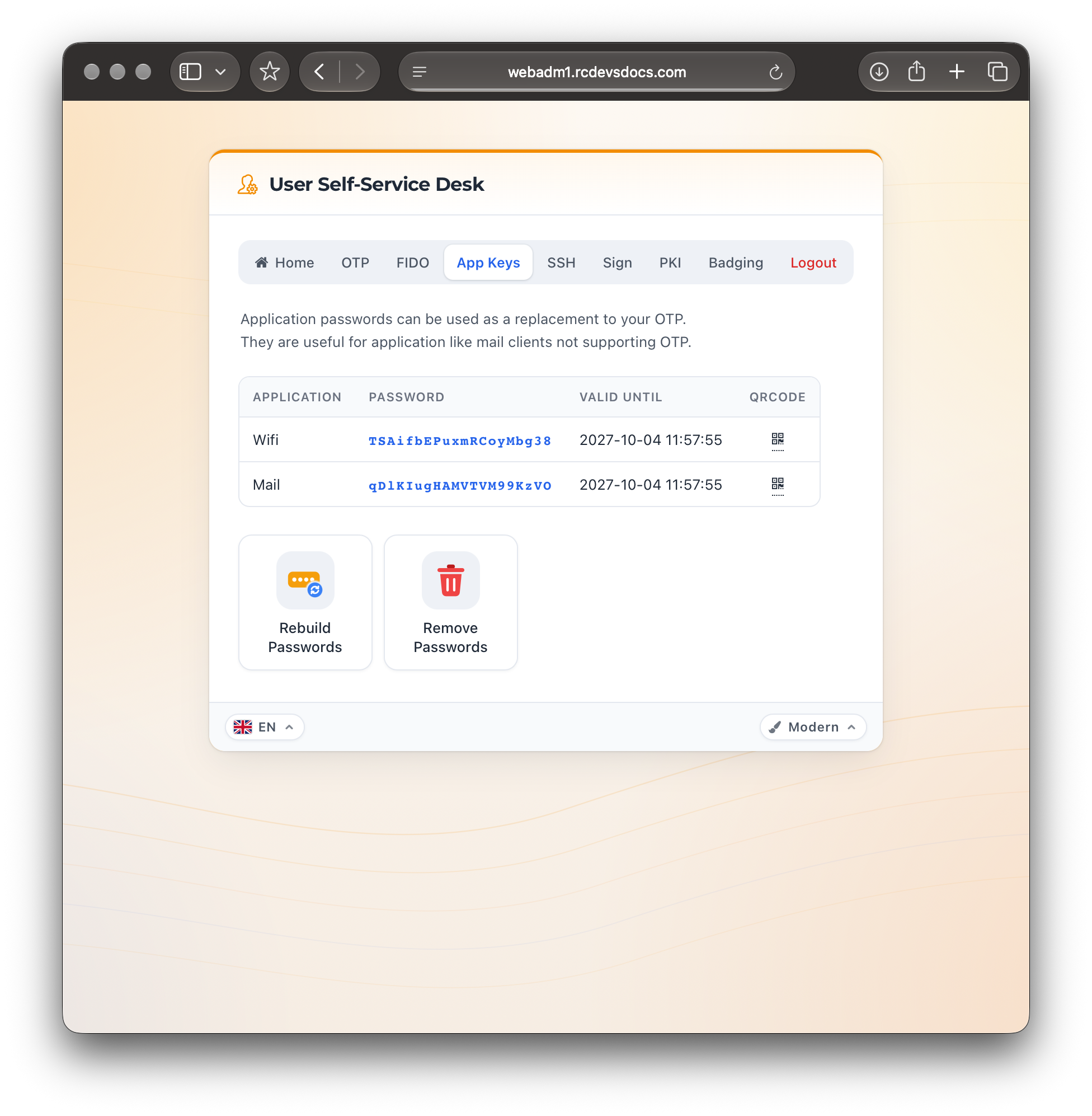Show the tab overview icon
Image resolution: width=1092 pixels, height=1116 pixels.
(997, 72)
